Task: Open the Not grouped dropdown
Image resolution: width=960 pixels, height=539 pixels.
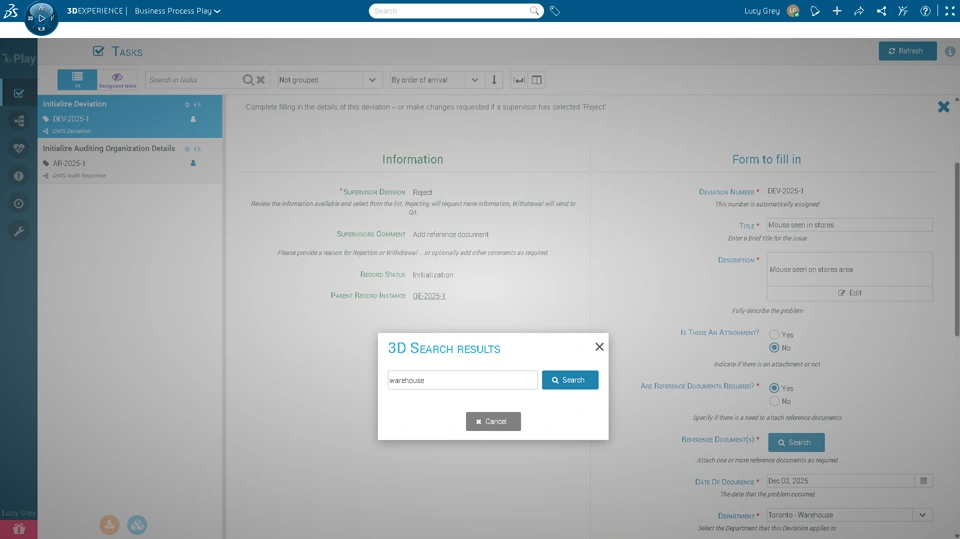Action: tap(329, 80)
